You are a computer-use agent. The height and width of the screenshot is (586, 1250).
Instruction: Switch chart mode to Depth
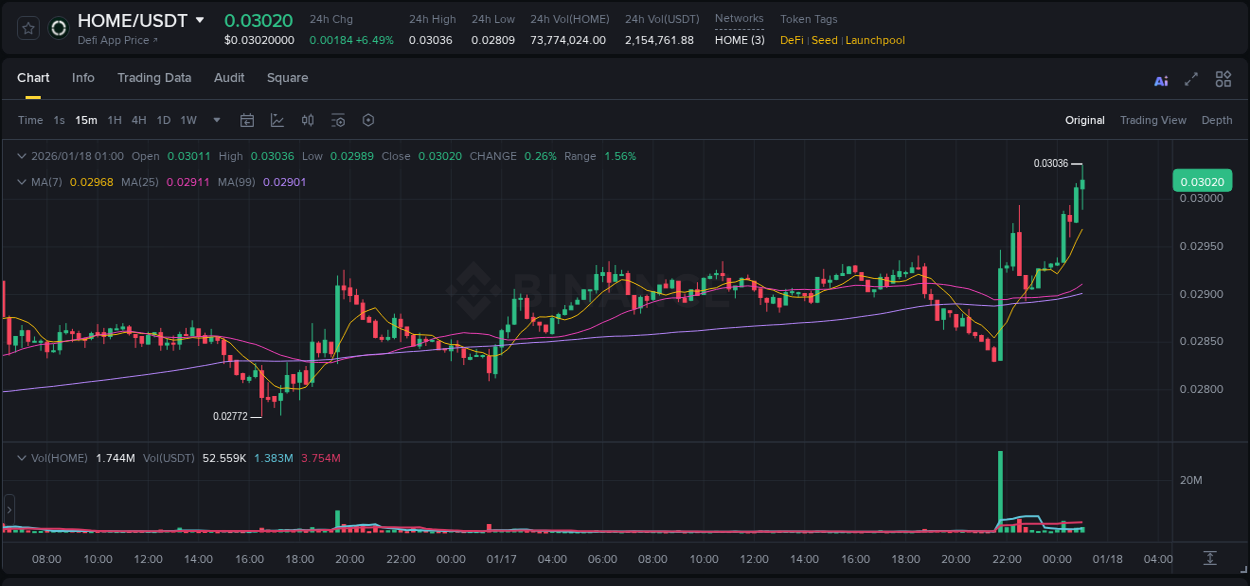tap(1216, 120)
